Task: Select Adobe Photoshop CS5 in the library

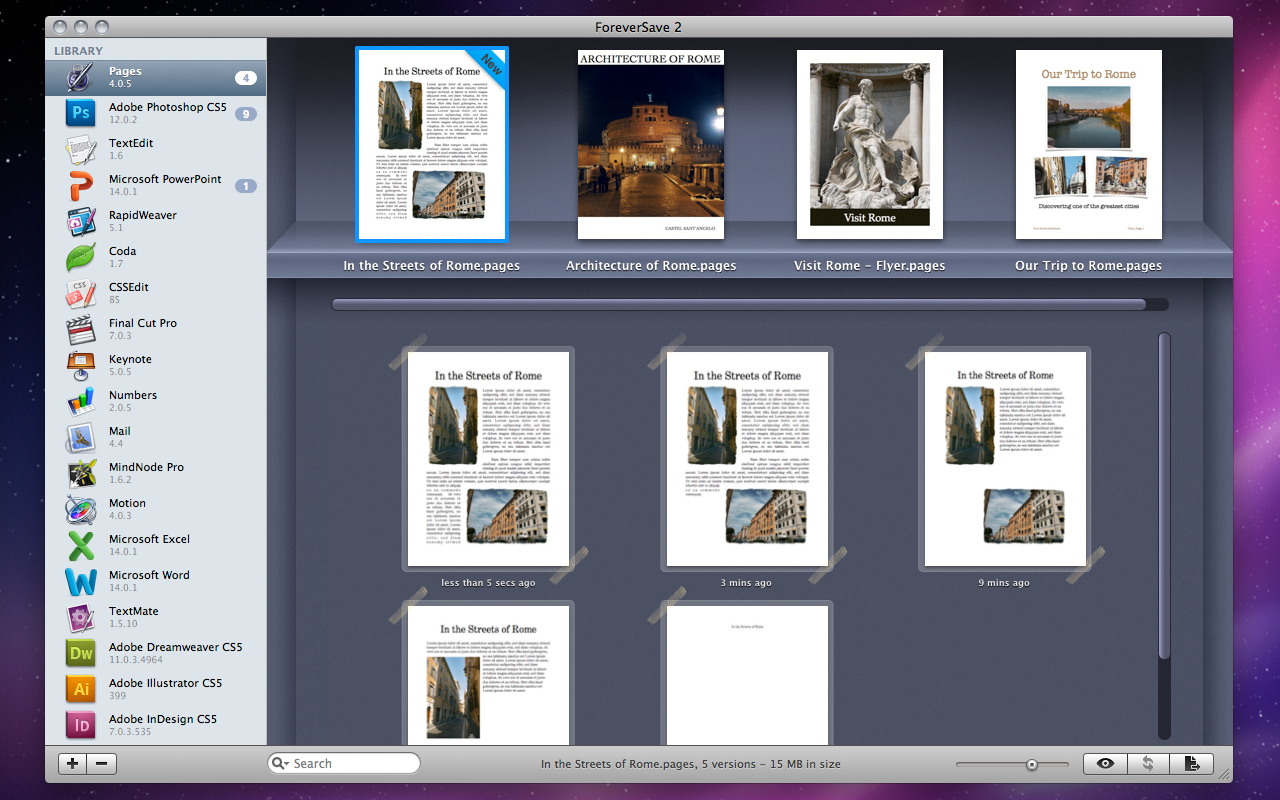Action: pos(167,113)
